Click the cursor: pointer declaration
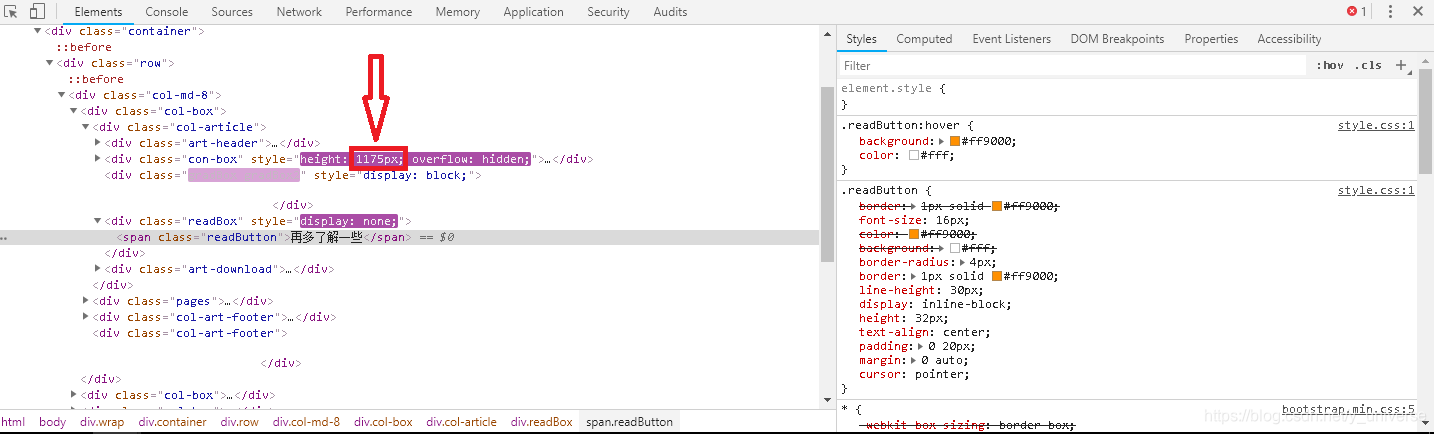 (914, 374)
